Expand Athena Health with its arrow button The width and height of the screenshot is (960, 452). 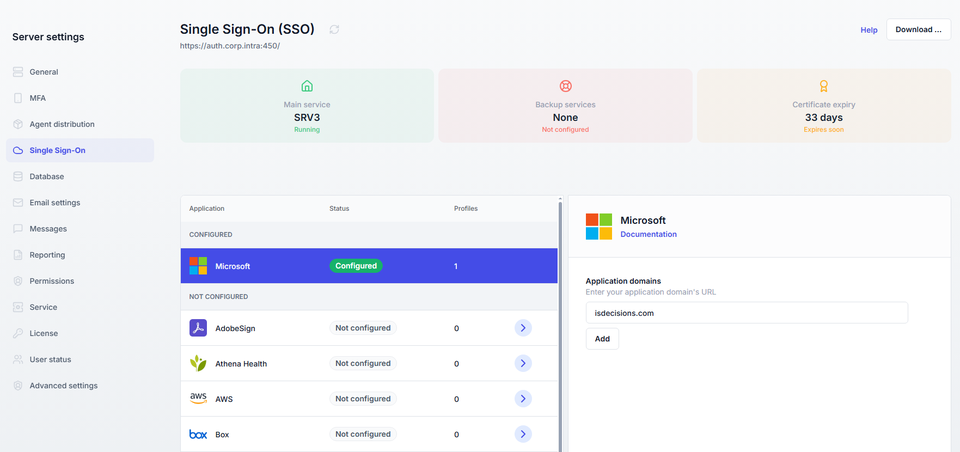(522, 363)
